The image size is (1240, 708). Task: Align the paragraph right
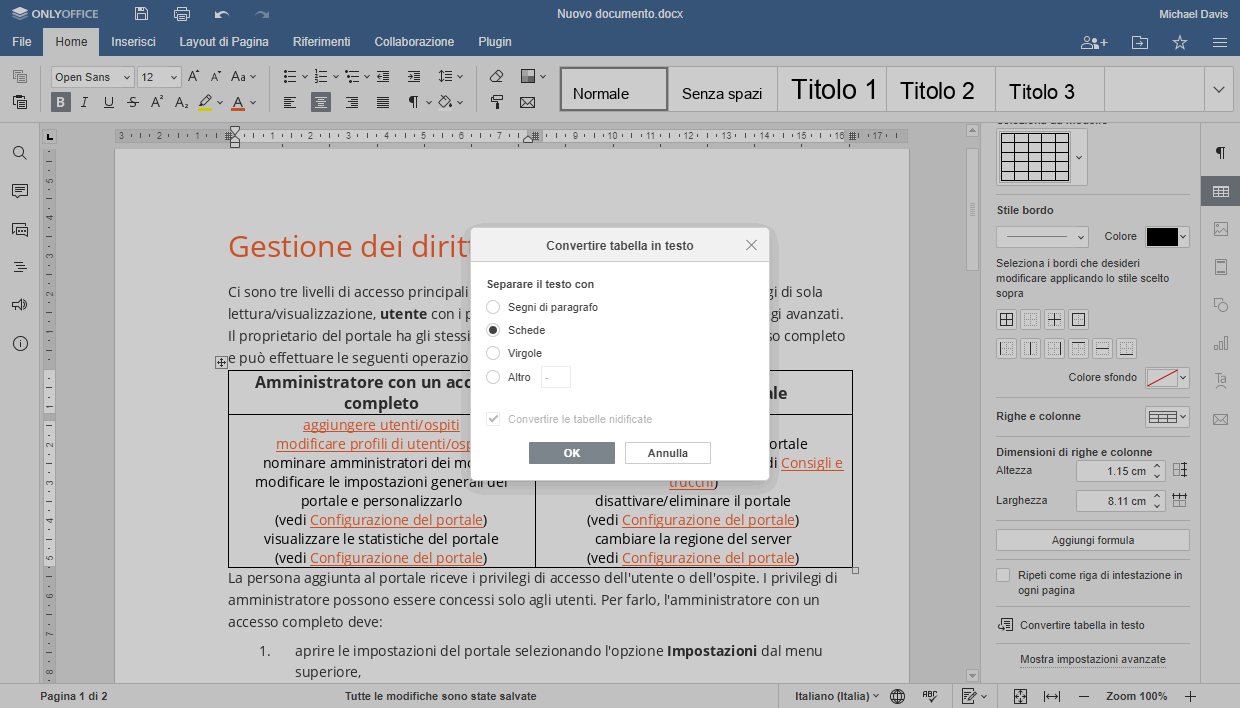click(x=352, y=102)
